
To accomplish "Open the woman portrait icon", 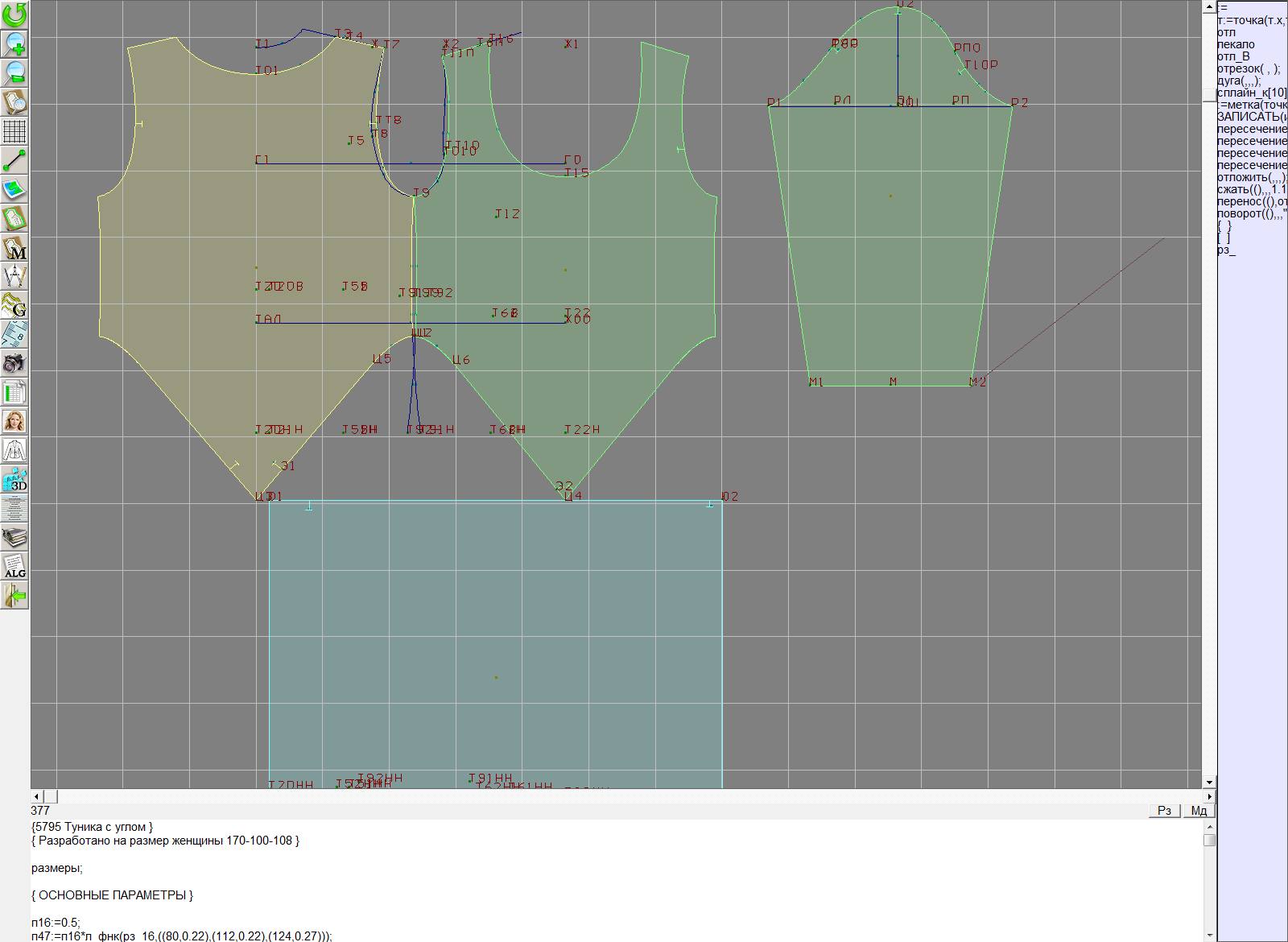I will pyautogui.click(x=14, y=421).
